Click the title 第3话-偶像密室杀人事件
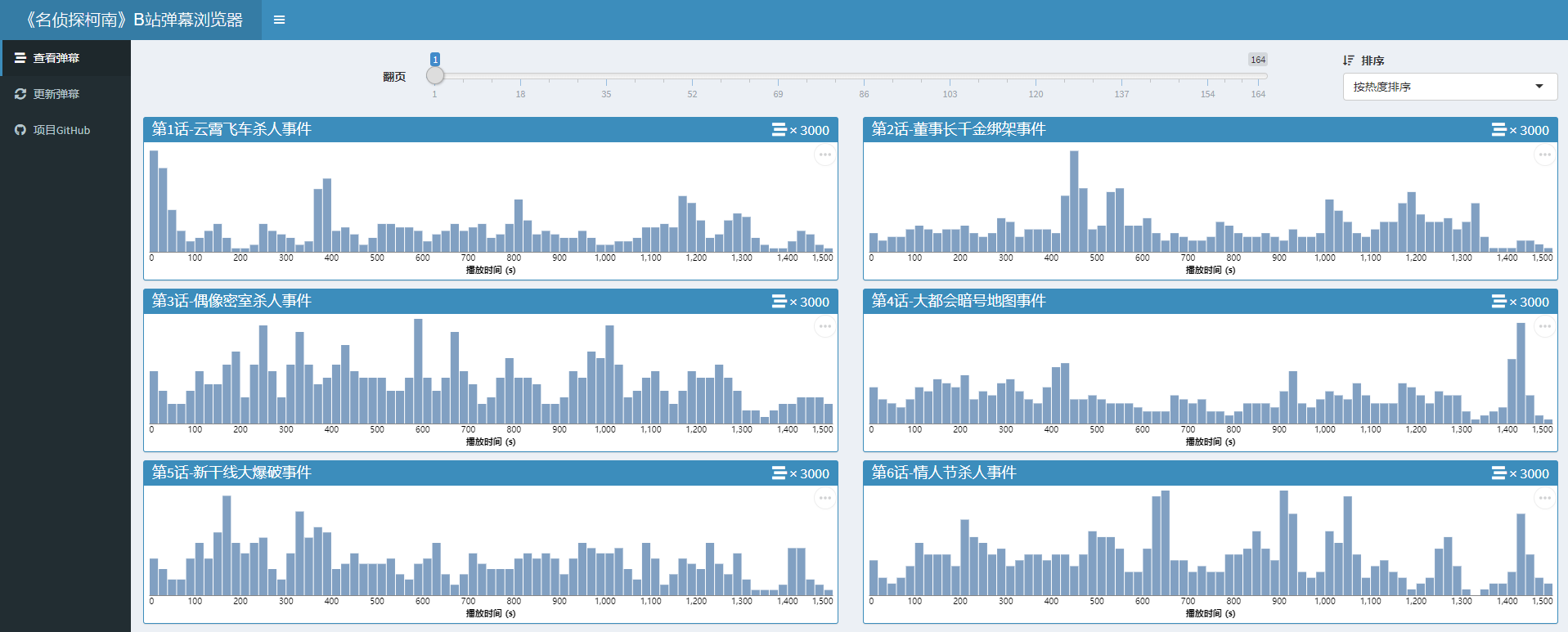 (231, 301)
